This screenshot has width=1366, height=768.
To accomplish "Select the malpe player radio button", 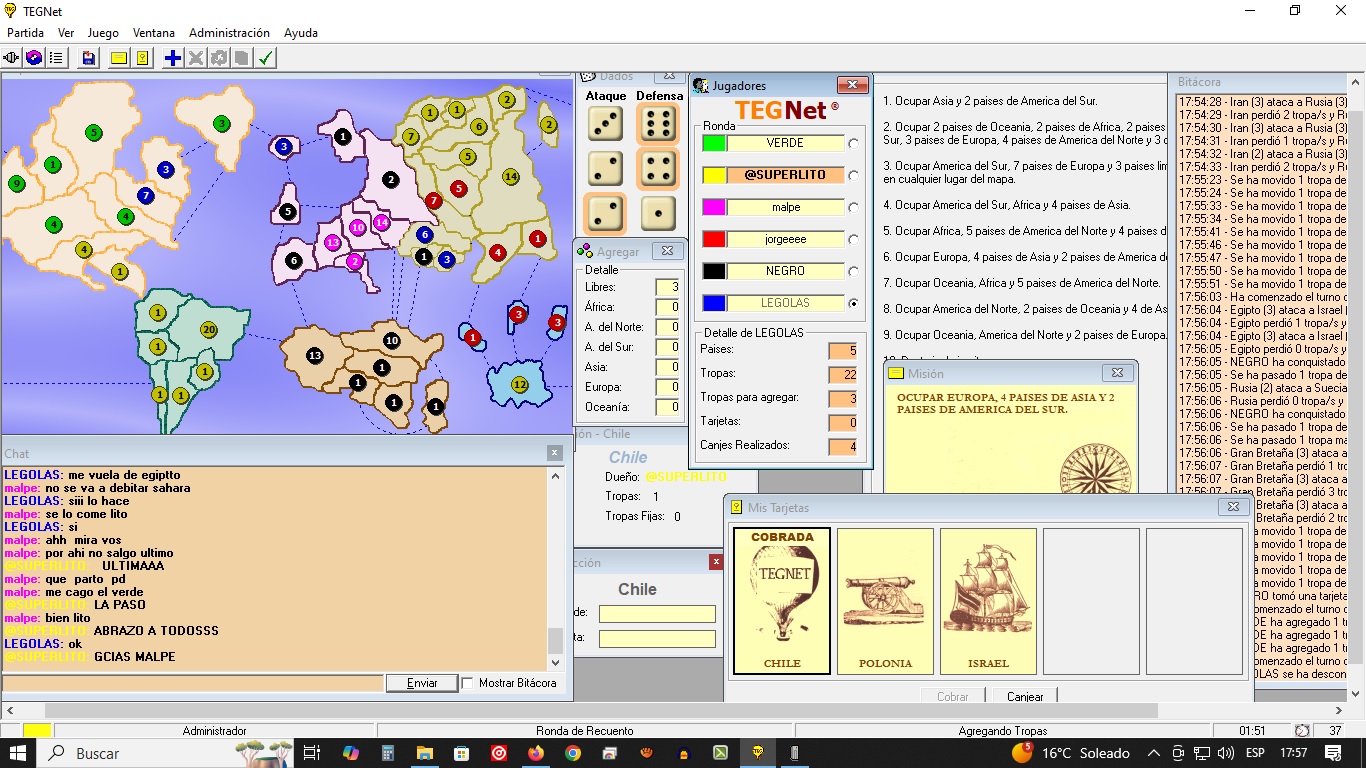I will [x=853, y=208].
